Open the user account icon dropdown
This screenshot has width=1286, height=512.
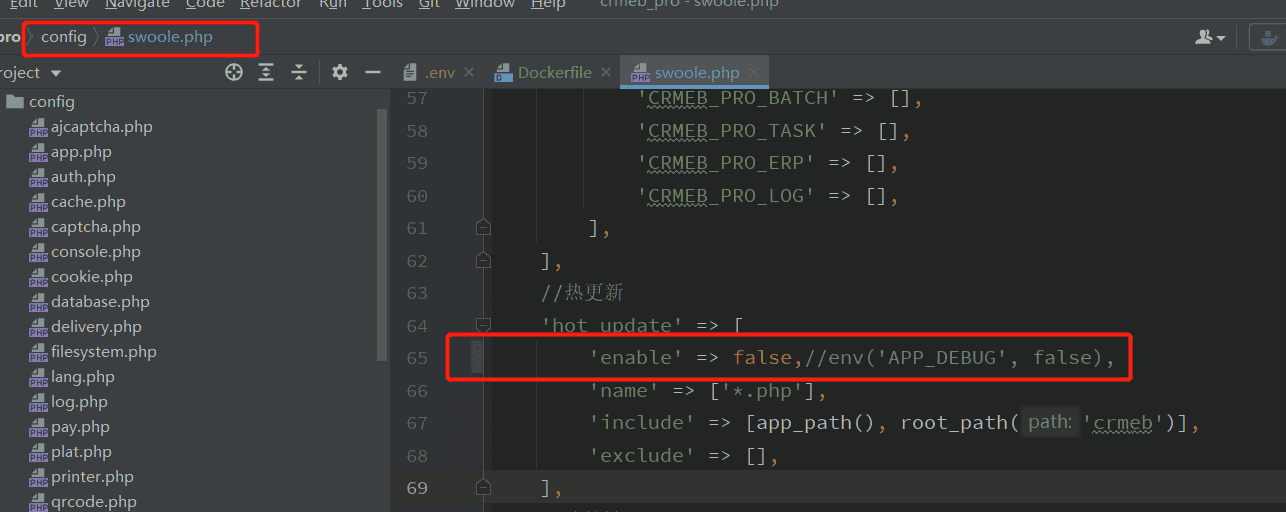pyautogui.click(x=1210, y=38)
